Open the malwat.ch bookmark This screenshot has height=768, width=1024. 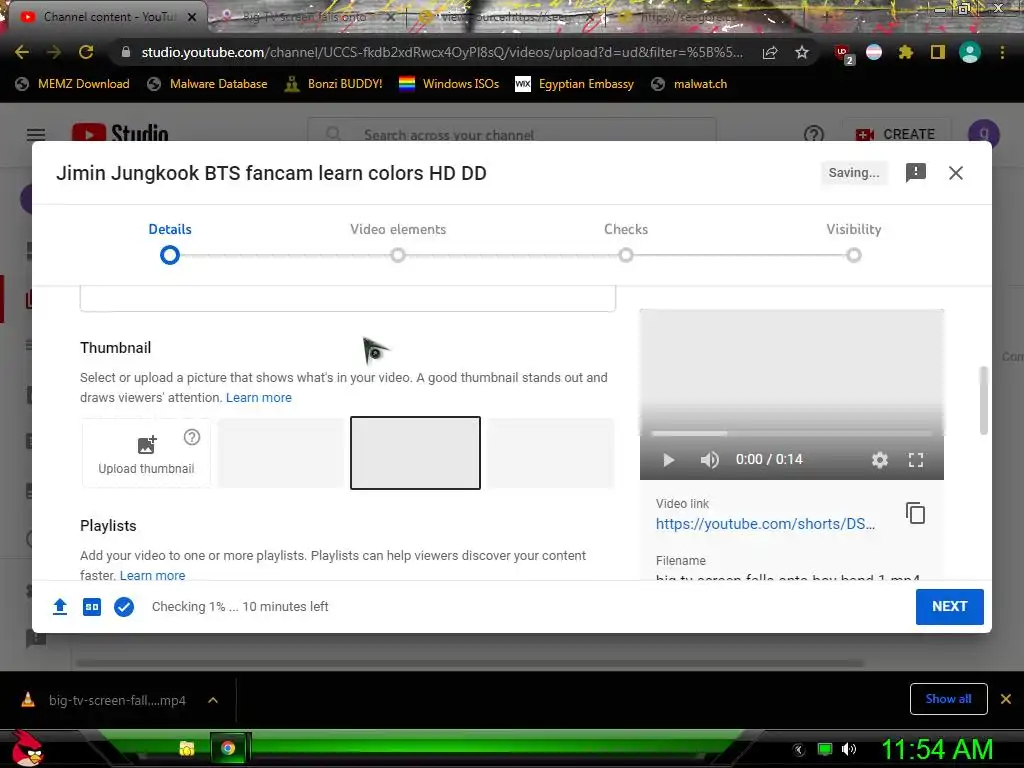[x=690, y=84]
